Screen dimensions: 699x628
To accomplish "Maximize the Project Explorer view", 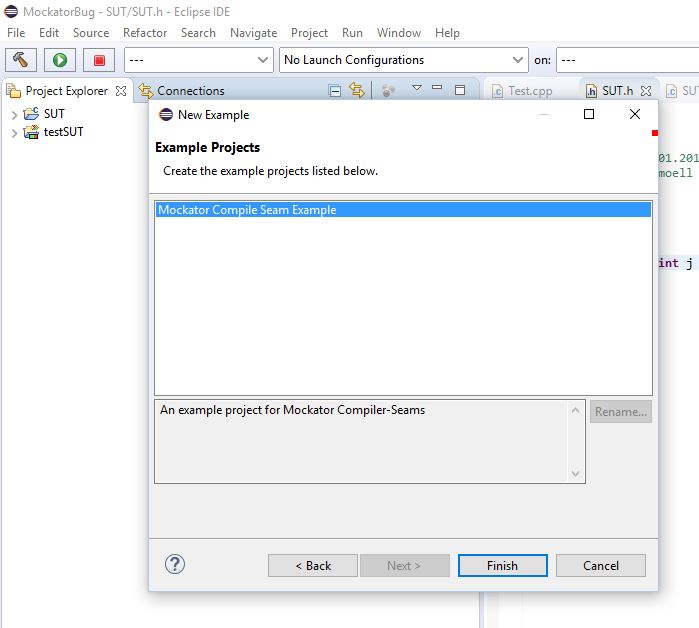I will point(460,90).
